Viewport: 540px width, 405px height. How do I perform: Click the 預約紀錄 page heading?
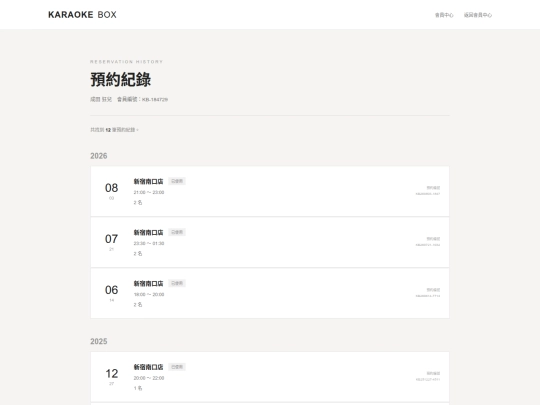[121, 79]
